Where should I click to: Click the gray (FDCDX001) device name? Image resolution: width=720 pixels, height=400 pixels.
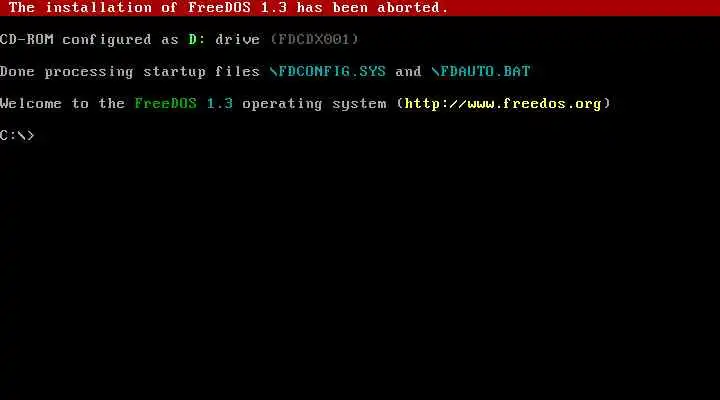[315, 39]
